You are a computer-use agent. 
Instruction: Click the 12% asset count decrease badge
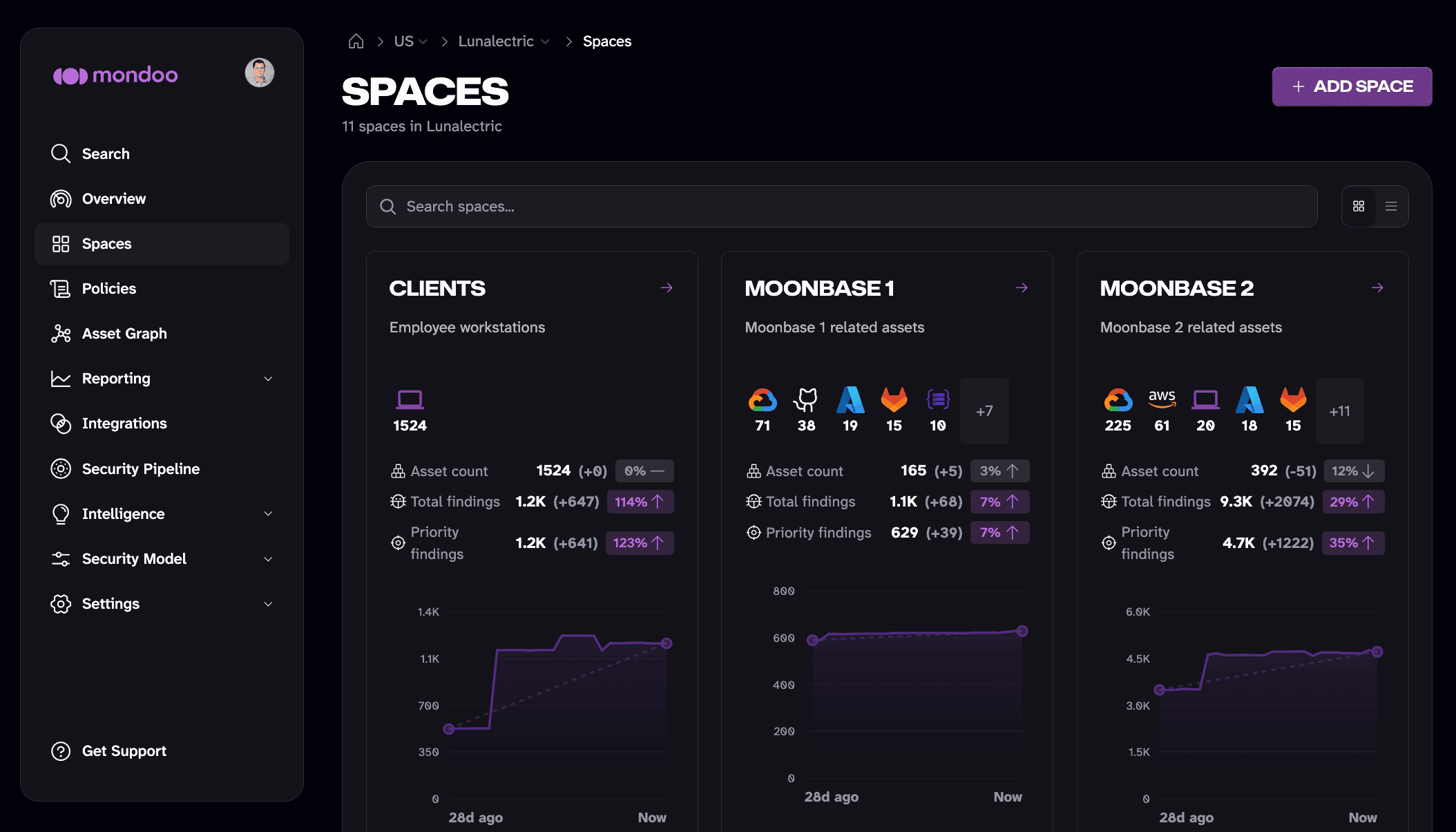(1354, 471)
